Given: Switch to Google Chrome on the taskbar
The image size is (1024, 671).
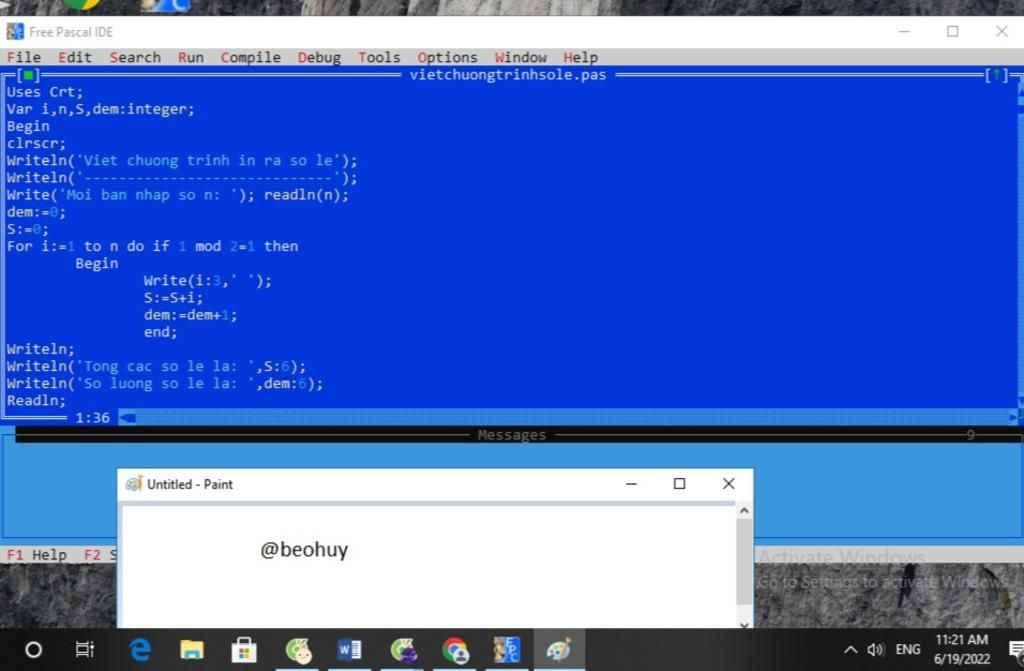Looking at the screenshot, I should 455,649.
